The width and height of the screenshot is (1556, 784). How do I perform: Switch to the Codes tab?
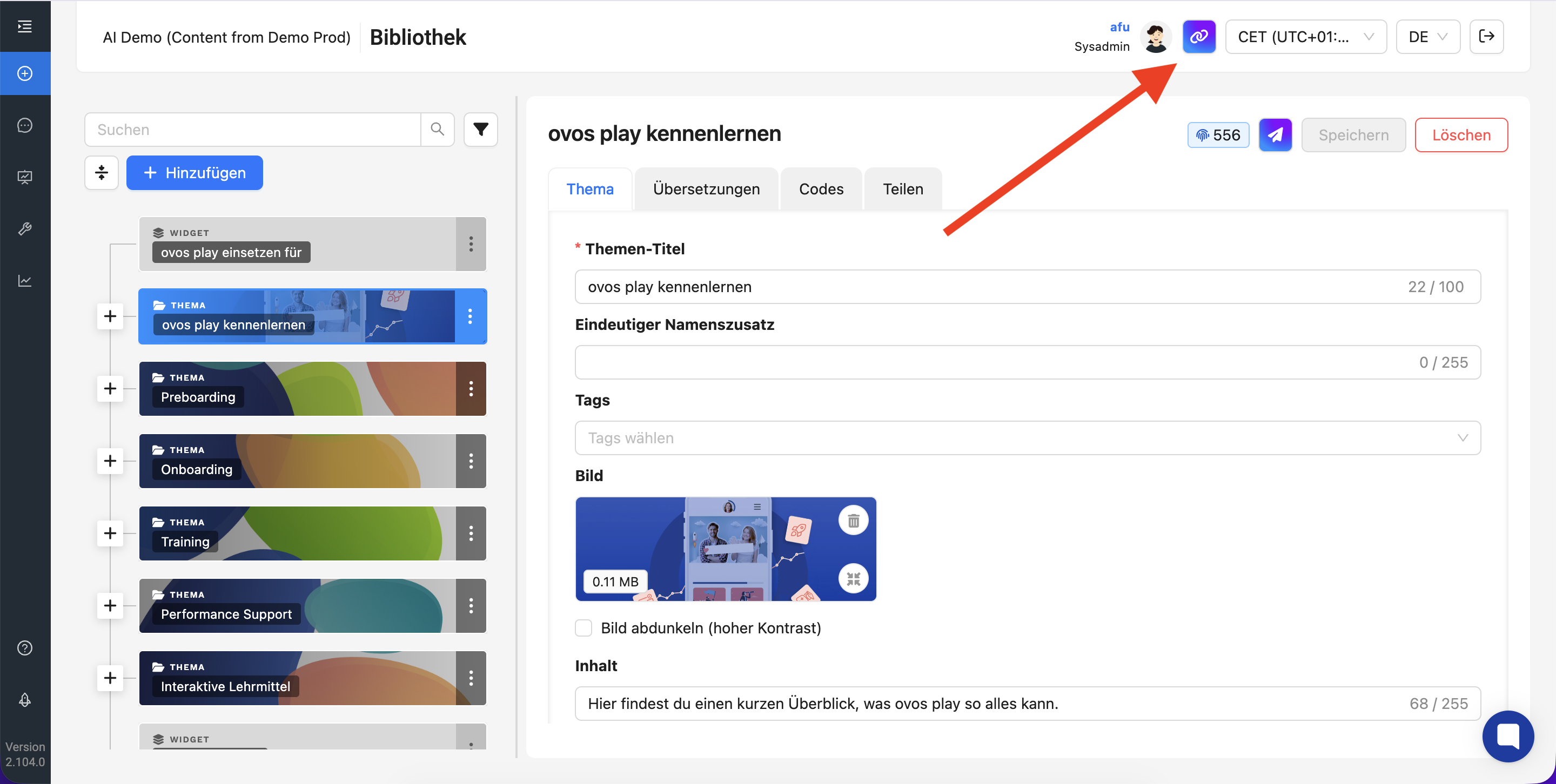(820, 189)
